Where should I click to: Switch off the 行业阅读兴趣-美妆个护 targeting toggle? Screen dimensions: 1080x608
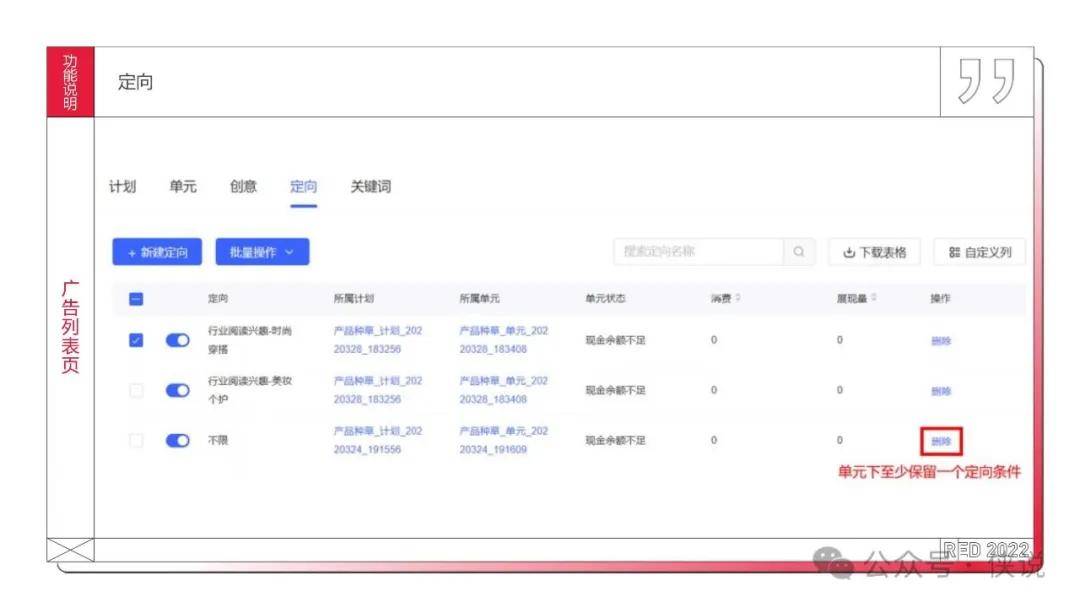click(178, 390)
